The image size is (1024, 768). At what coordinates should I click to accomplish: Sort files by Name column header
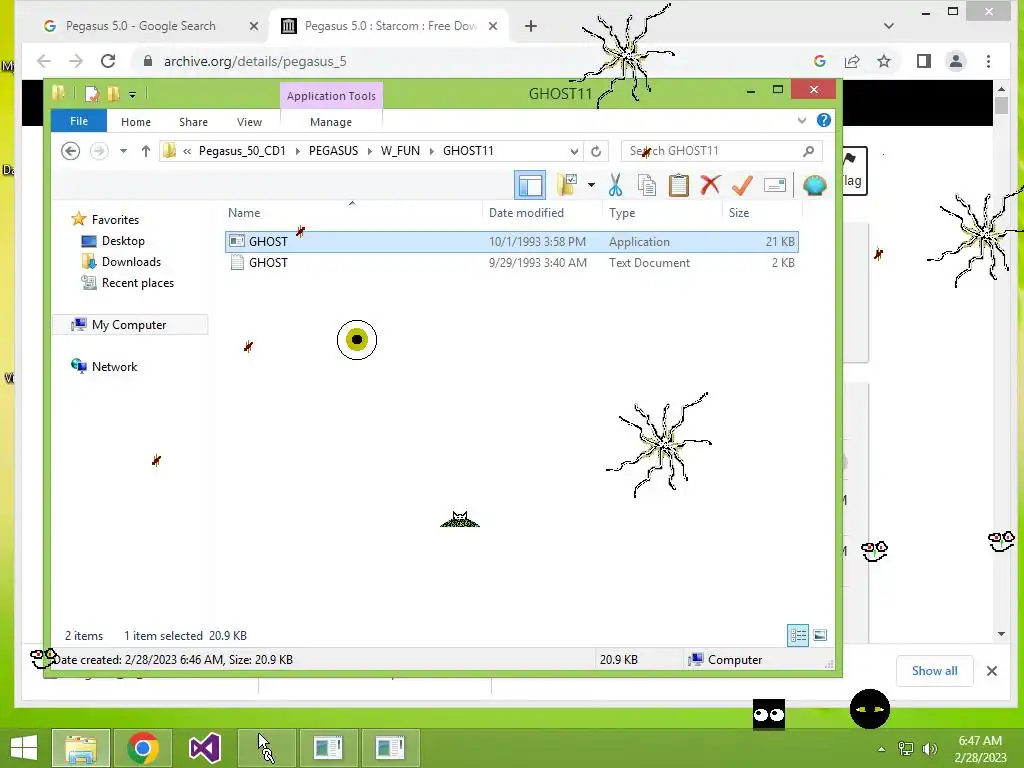coord(244,213)
